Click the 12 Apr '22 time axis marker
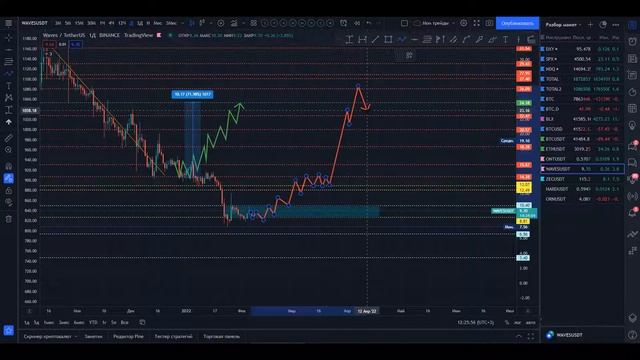The width and height of the screenshot is (640, 360). (367, 311)
